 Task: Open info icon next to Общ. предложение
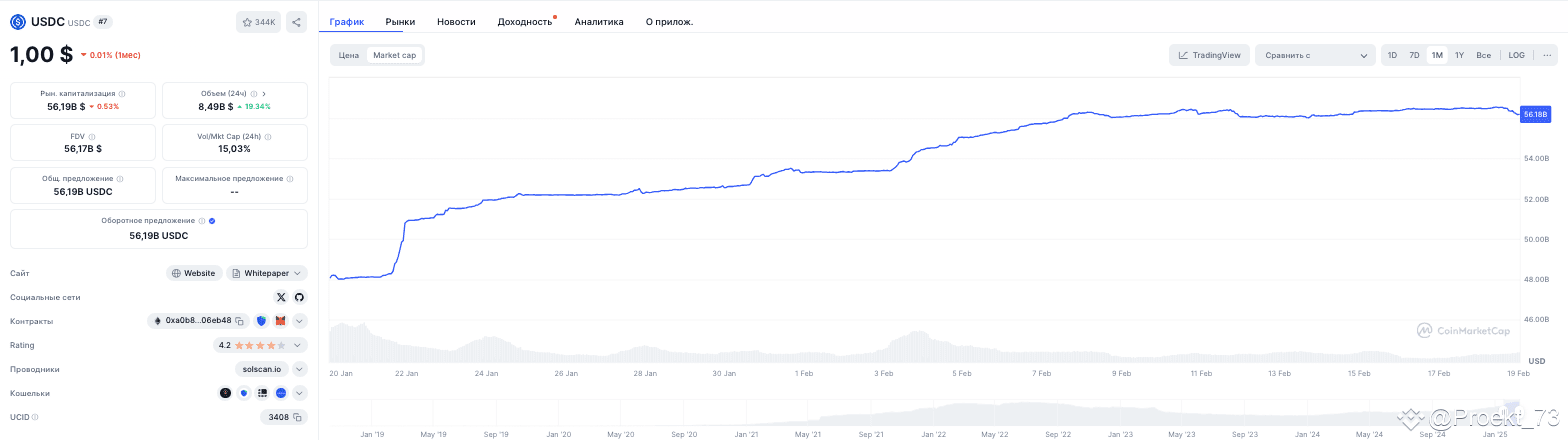coord(118,179)
